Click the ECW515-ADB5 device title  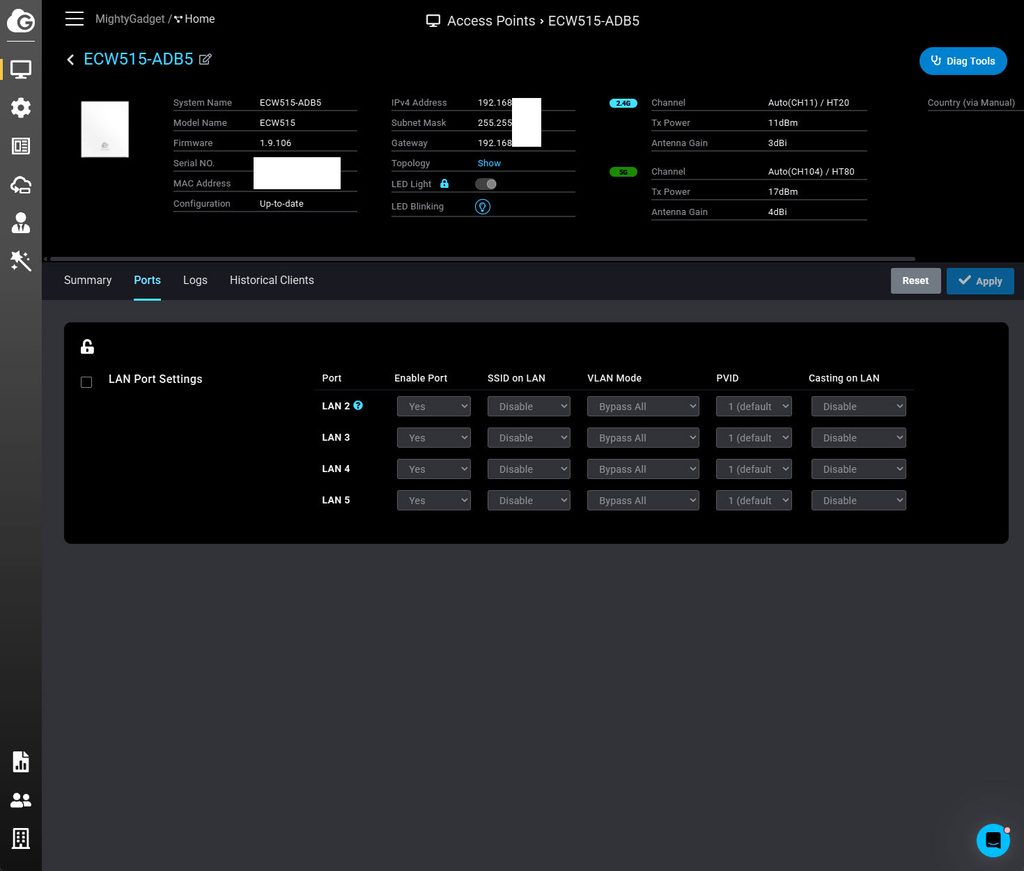(x=138, y=59)
